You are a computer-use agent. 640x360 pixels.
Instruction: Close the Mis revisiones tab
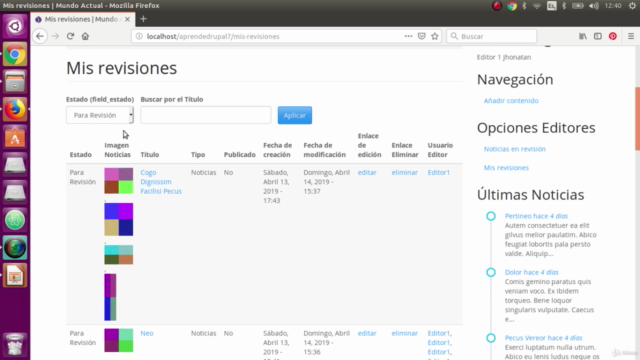point(127,19)
